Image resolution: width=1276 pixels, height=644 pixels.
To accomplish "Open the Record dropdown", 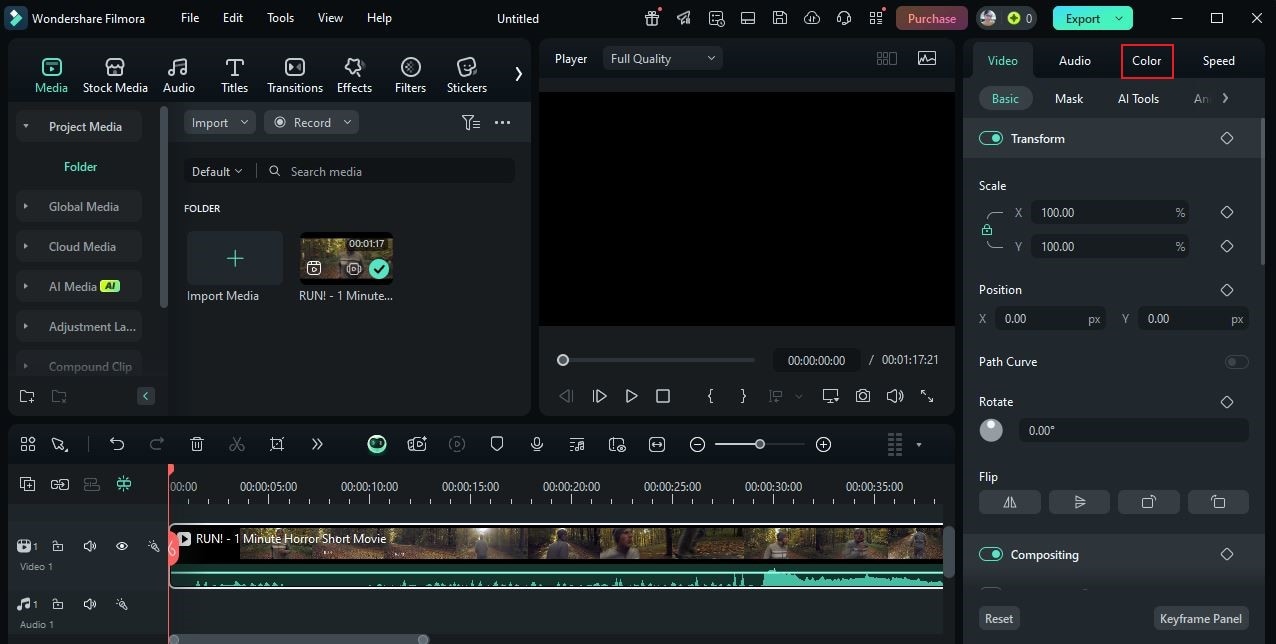I will (312, 122).
